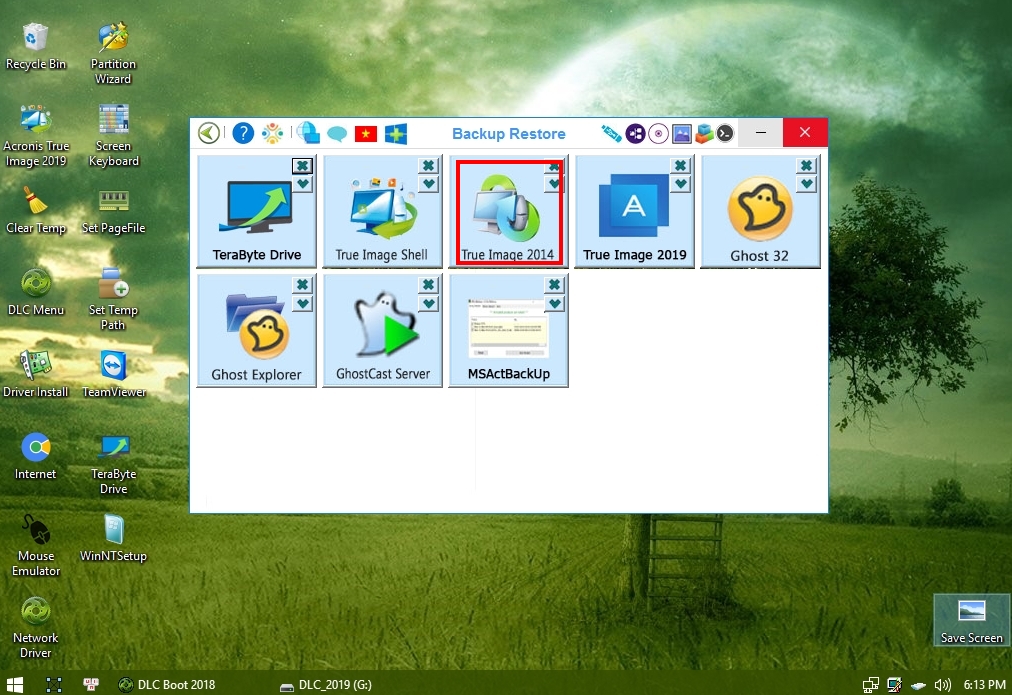Select the Clear Temp desktop icon
The width and height of the screenshot is (1012, 695).
[x=35, y=210]
